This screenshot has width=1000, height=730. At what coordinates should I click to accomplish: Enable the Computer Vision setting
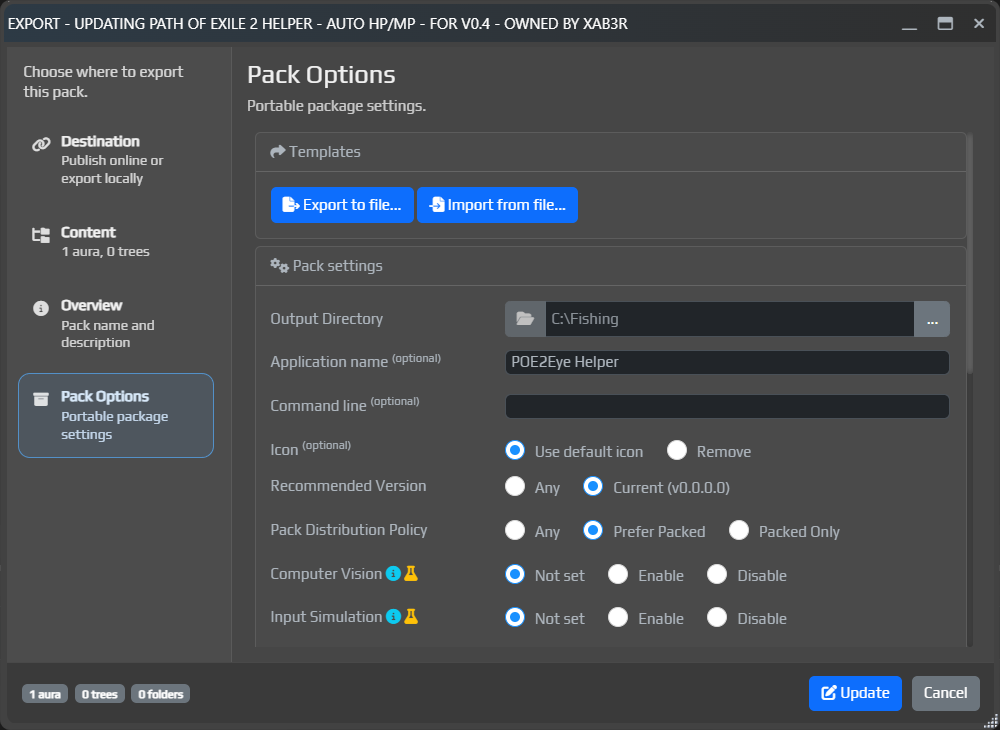click(618, 574)
